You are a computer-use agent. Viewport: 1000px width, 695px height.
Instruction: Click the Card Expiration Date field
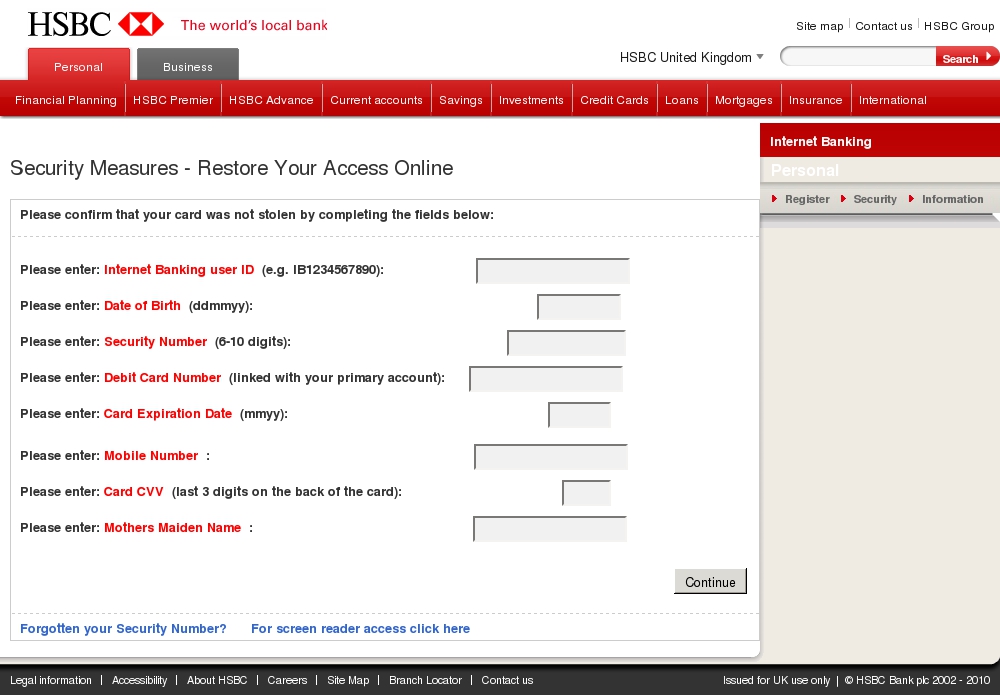pos(580,415)
